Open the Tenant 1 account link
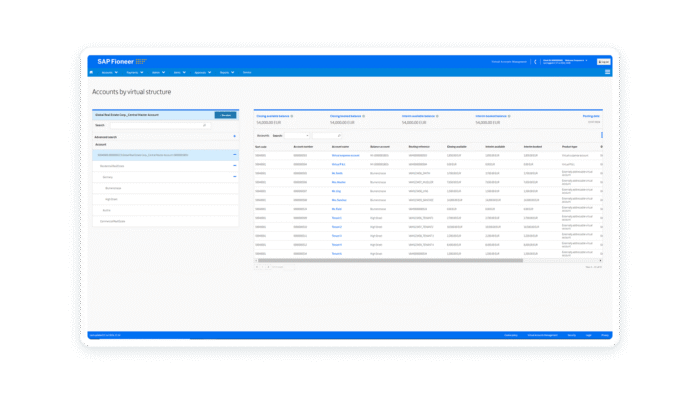Screen dimensions: 700x394 (x=337, y=218)
